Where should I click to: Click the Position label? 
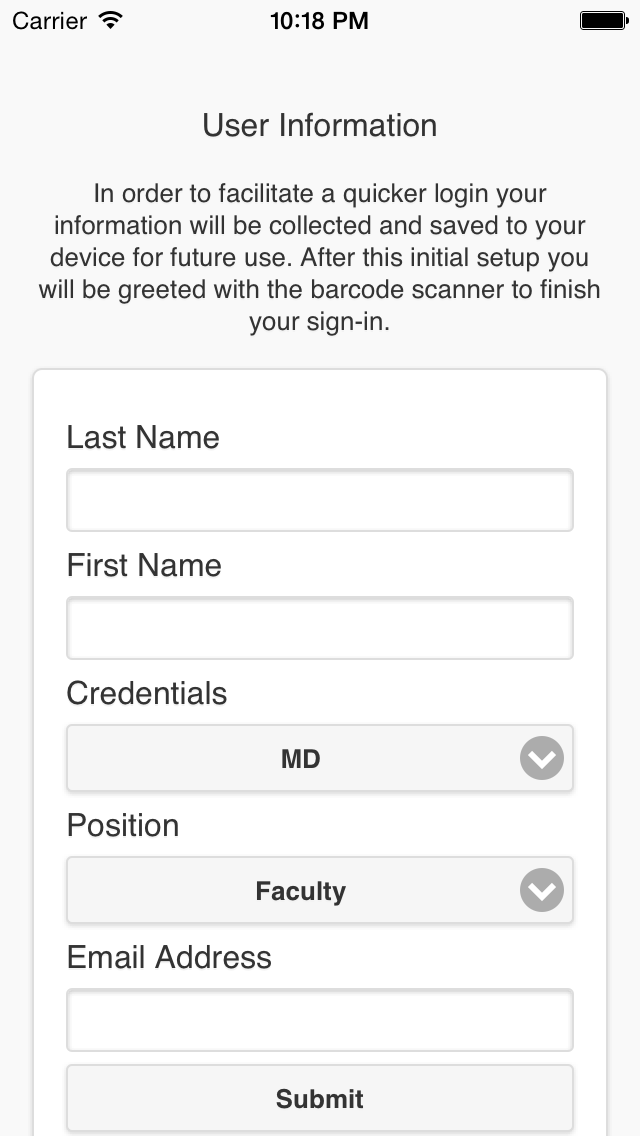click(122, 825)
